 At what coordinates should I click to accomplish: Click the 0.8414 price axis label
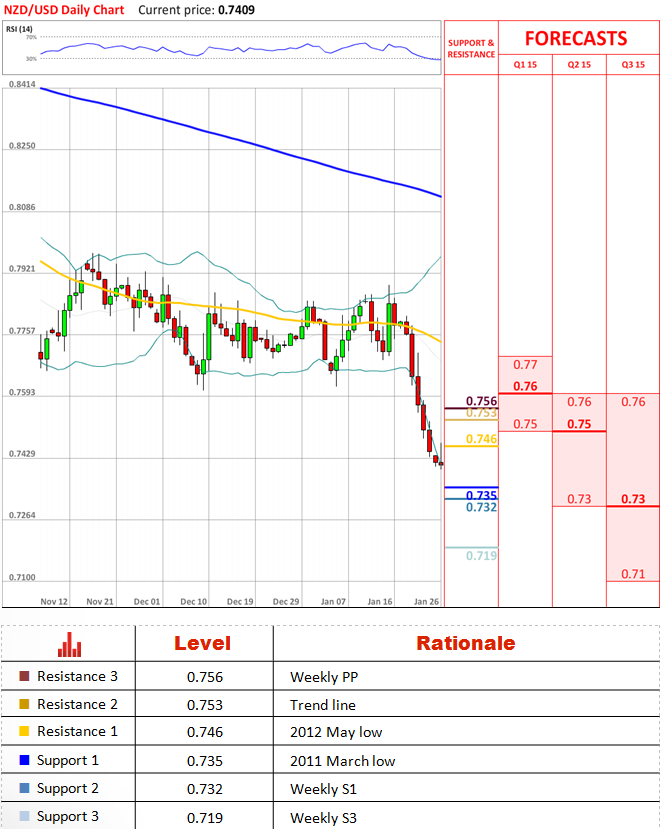coord(22,85)
